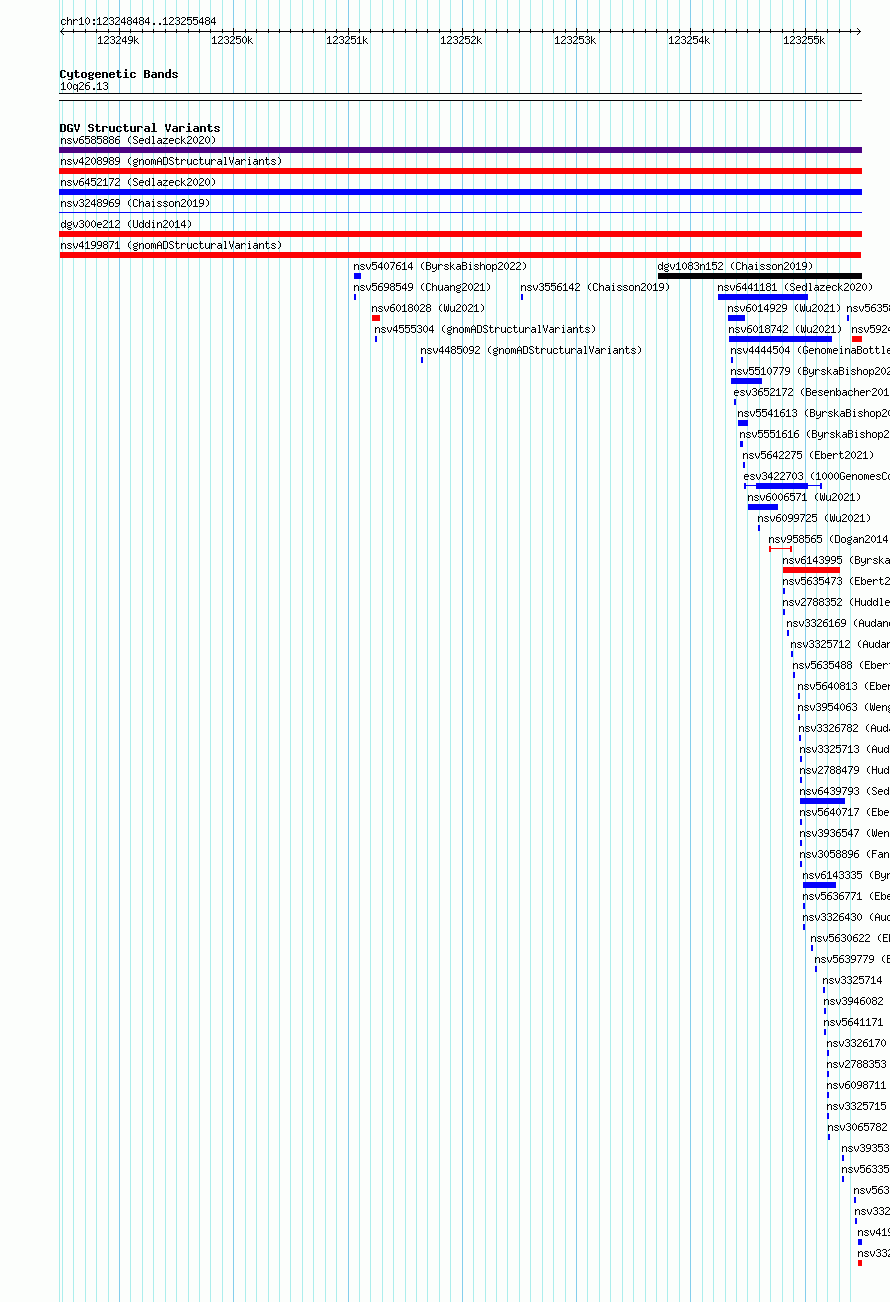
Task: Click the blue nsv6441181 variant bar
Action: [763, 297]
